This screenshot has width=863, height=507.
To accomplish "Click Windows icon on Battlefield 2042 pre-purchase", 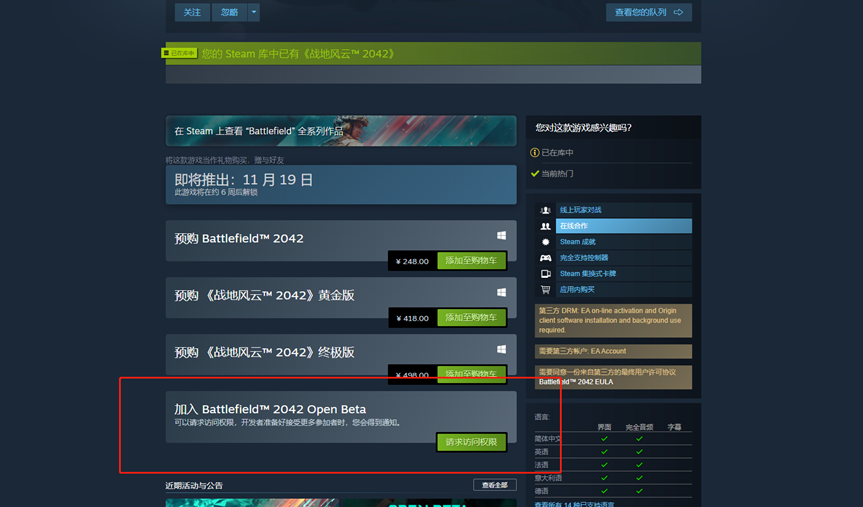I will [501, 236].
